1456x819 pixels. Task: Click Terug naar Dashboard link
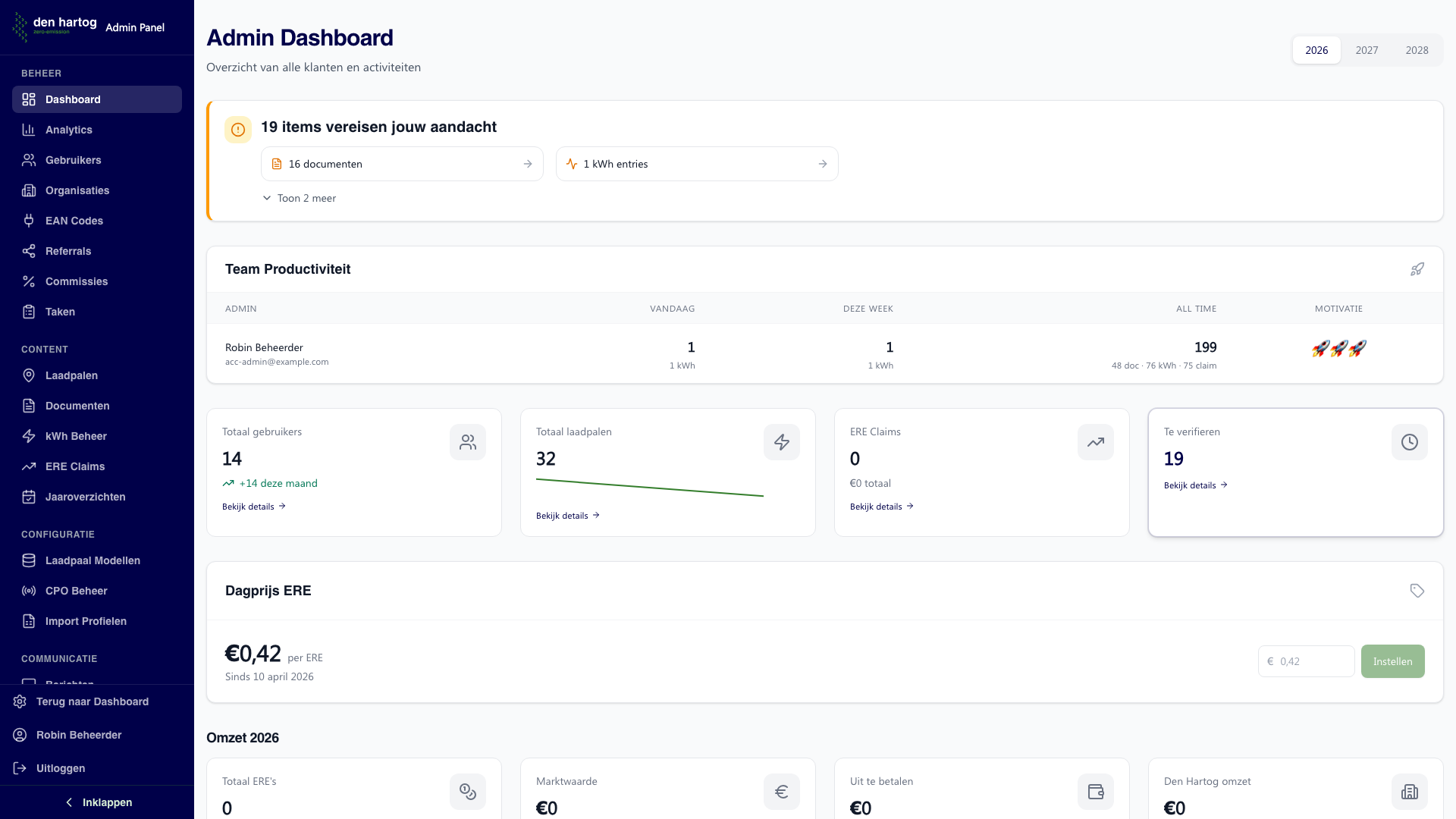click(x=97, y=701)
